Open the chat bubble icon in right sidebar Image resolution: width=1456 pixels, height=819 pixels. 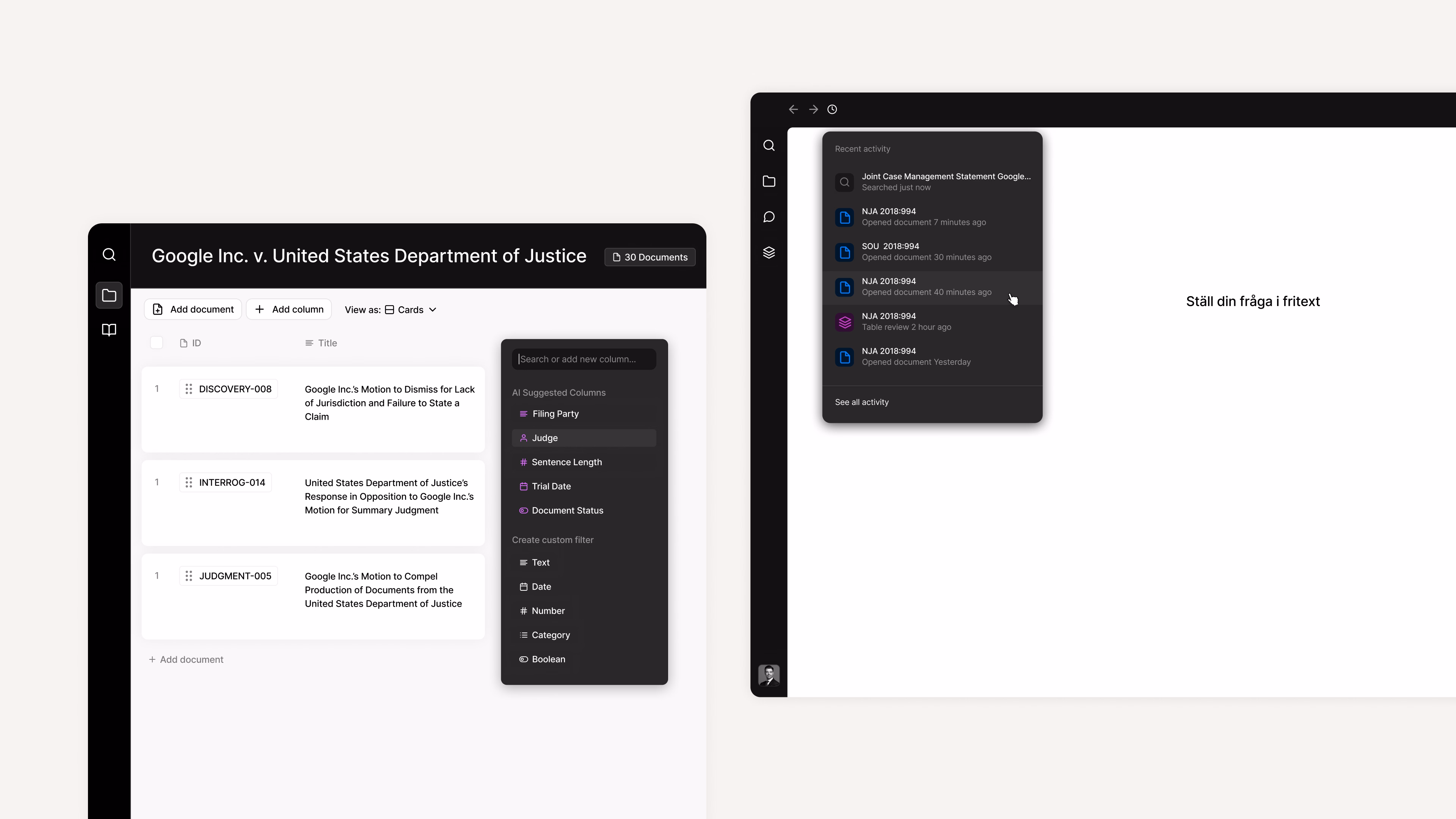pyautogui.click(x=769, y=217)
